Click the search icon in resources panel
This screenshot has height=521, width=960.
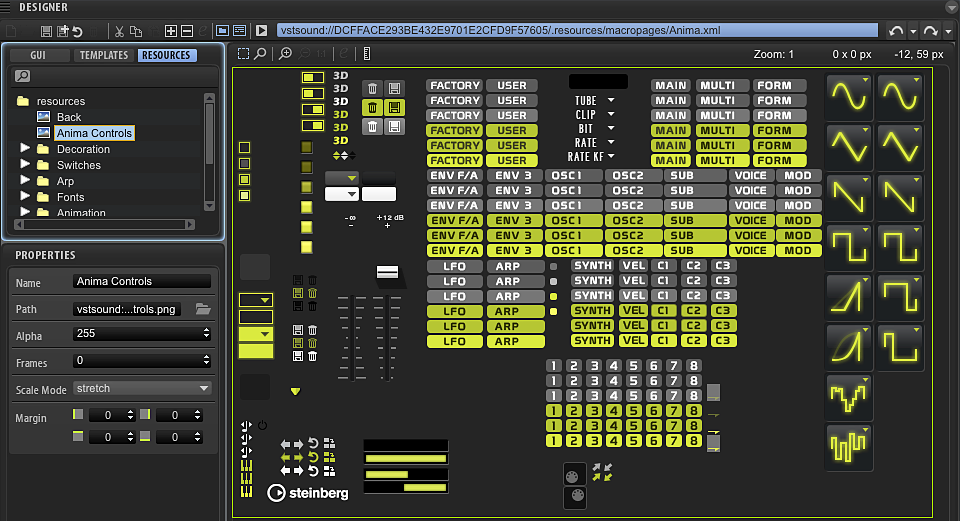[x=22, y=76]
